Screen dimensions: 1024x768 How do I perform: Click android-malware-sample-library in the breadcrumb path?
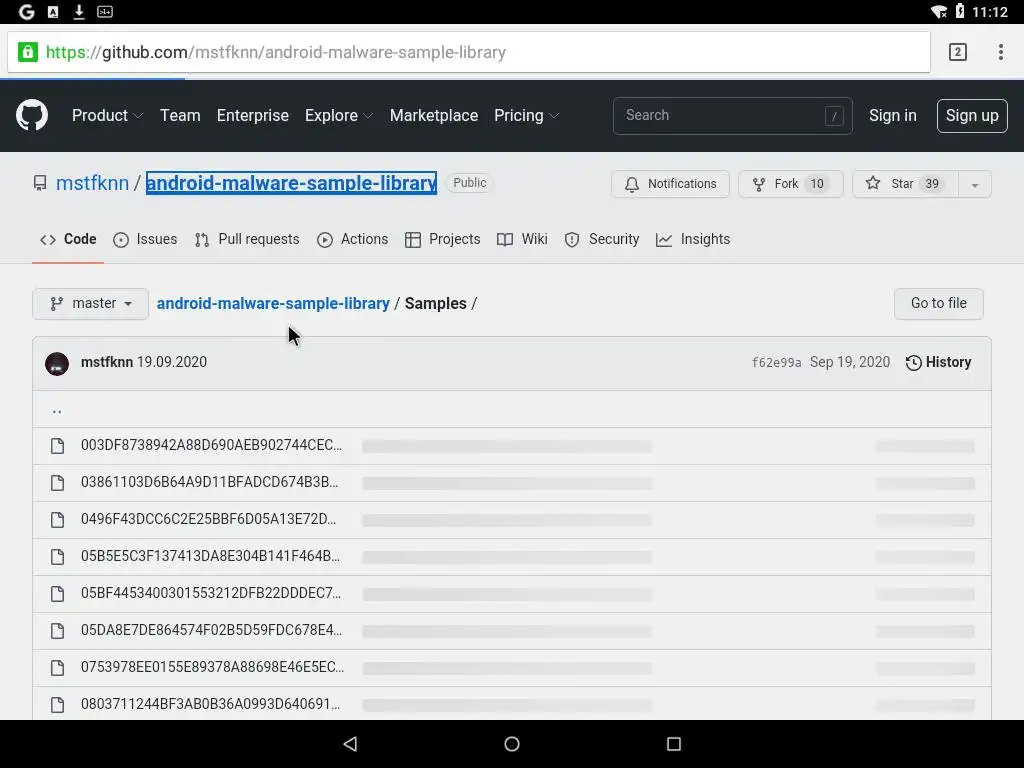click(x=273, y=304)
